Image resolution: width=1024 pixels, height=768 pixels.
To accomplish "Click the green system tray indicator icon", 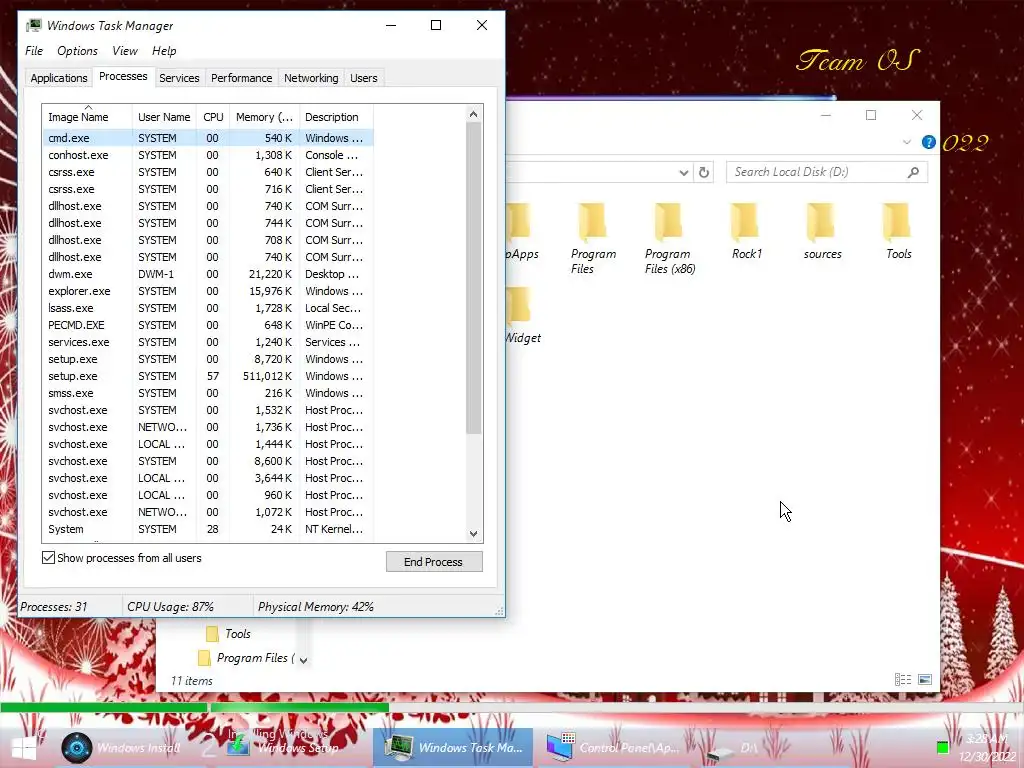I will [x=942, y=747].
